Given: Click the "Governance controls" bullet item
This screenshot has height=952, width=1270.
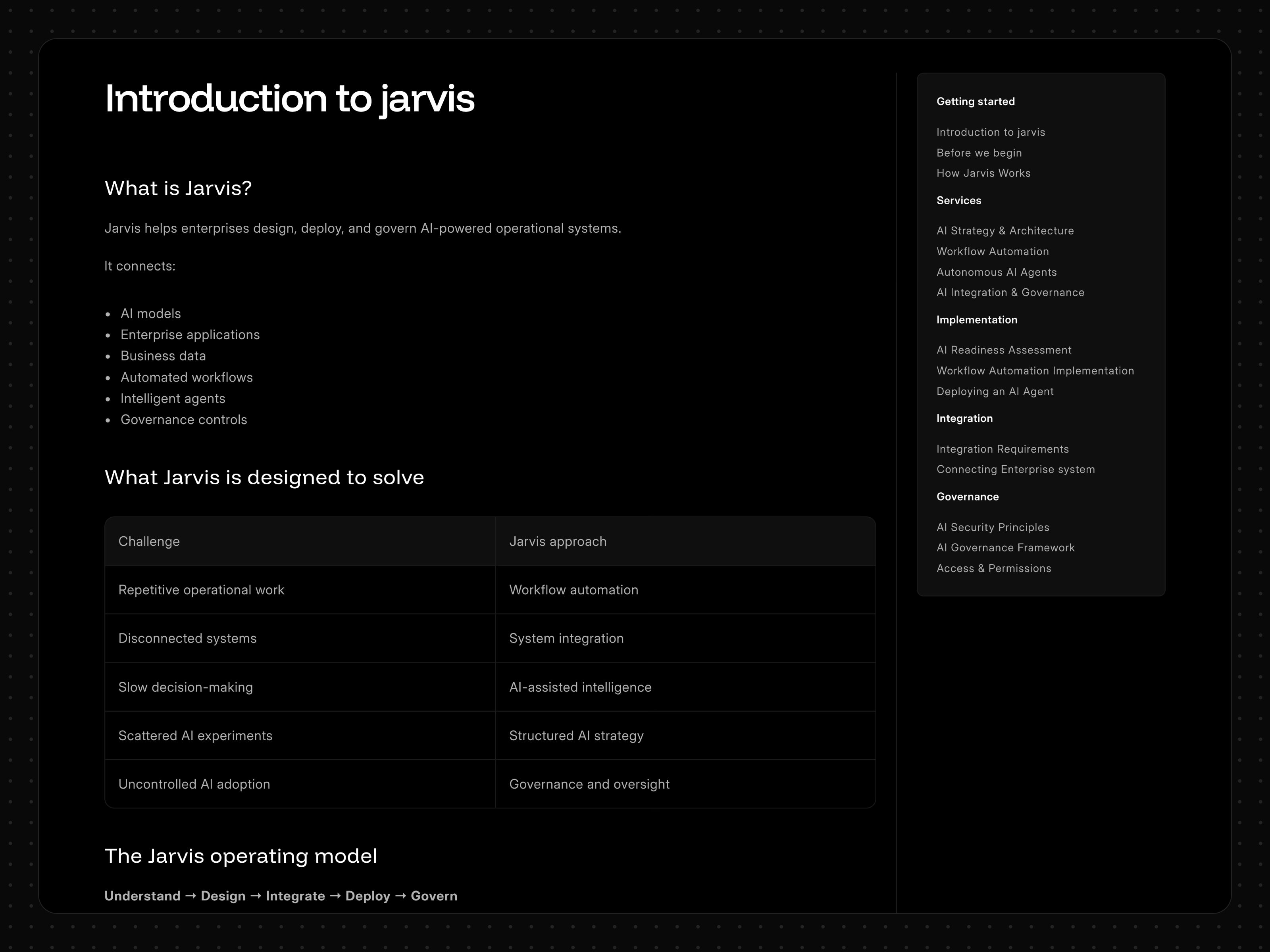Looking at the screenshot, I should pyautogui.click(x=184, y=420).
